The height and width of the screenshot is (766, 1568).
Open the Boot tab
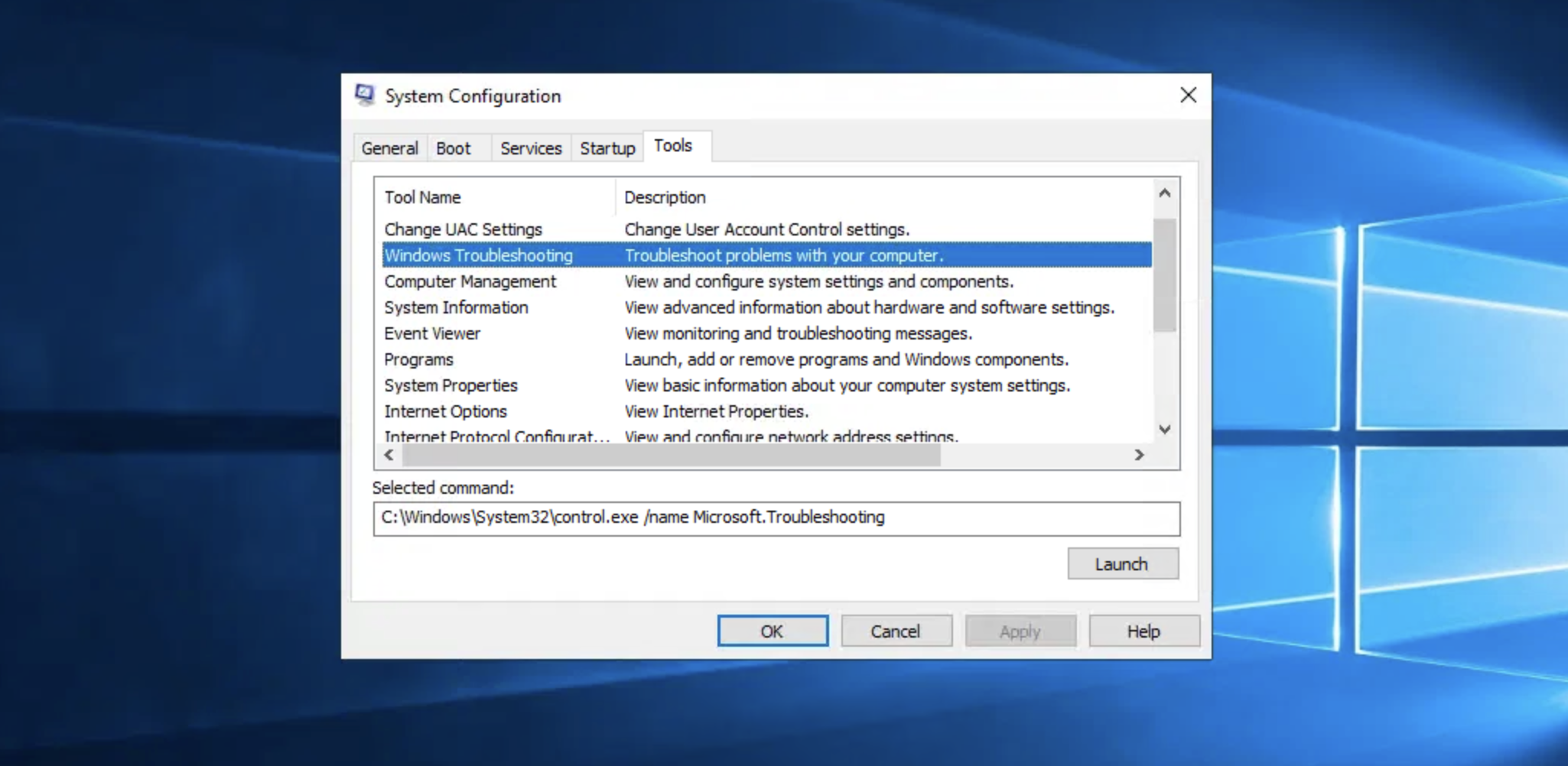pyautogui.click(x=454, y=148)
